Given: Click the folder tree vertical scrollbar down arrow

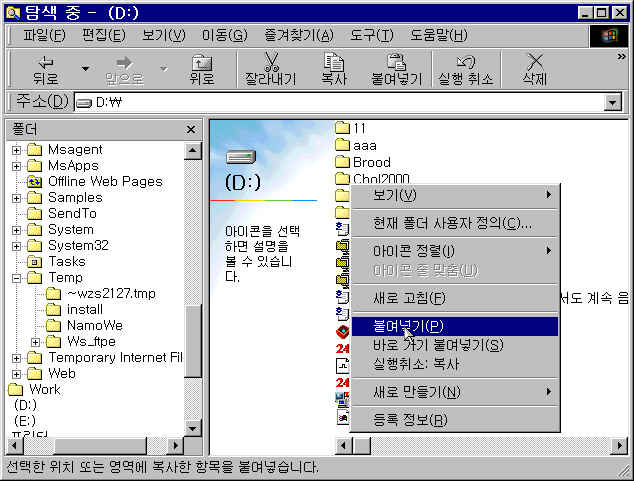Looking at the screenshot, I should [x=193, y=428].
